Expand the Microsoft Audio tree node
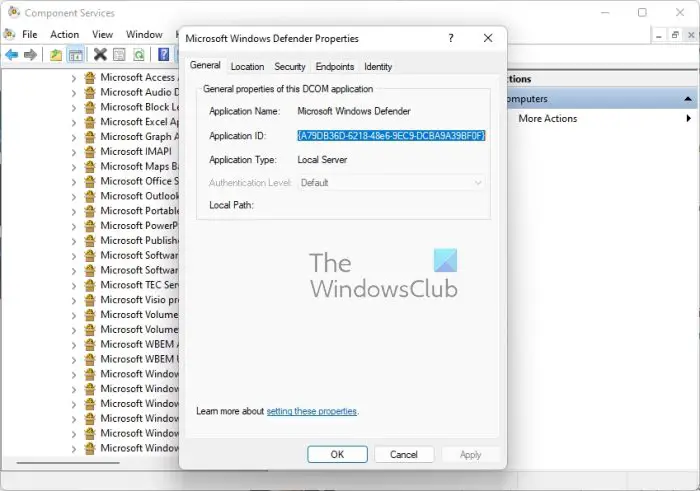This screenshot has width=700, height=491. [x=74, y=93]
